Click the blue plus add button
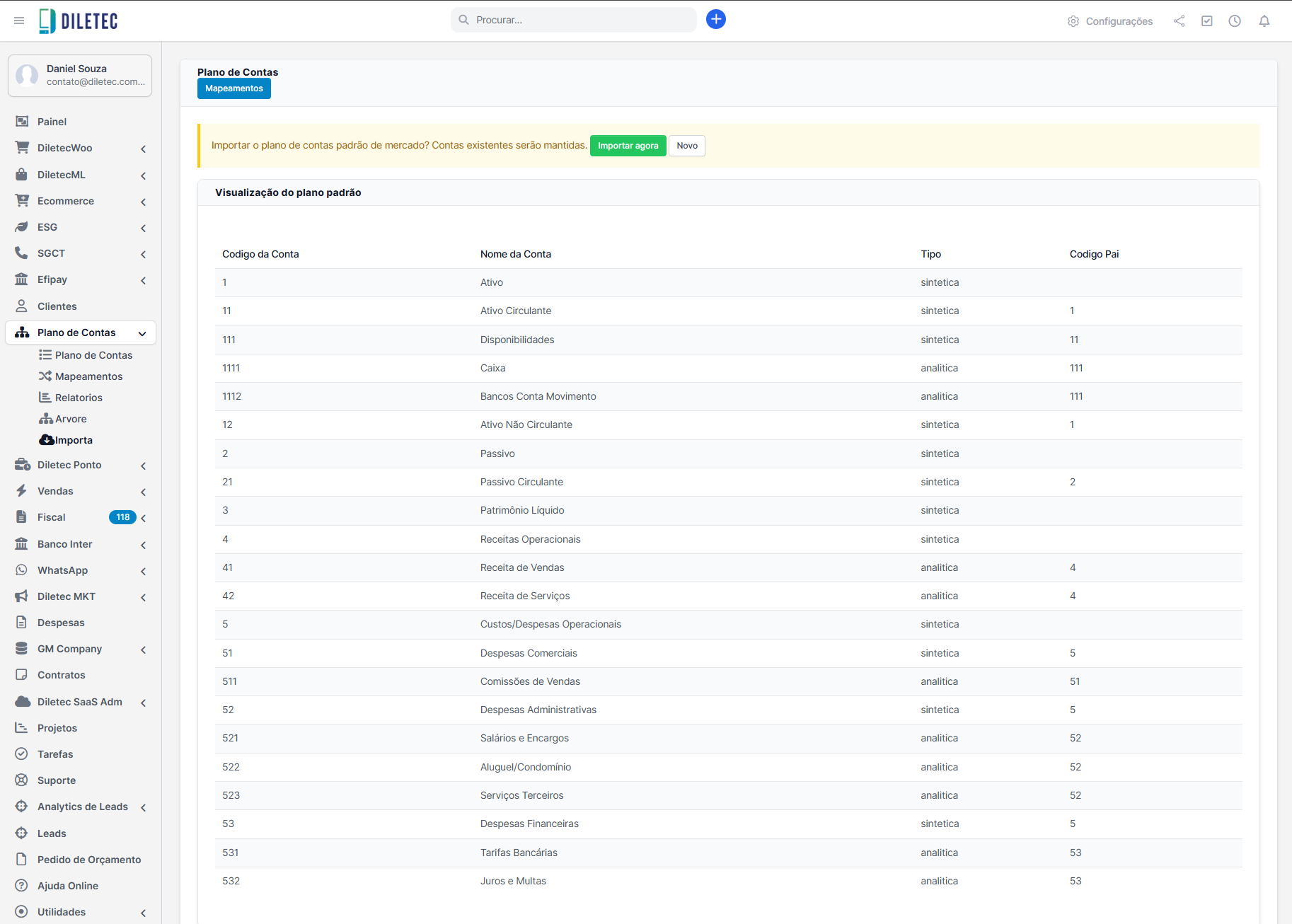The width and height of the screenshot is (1292, 924). pos(715,20)
